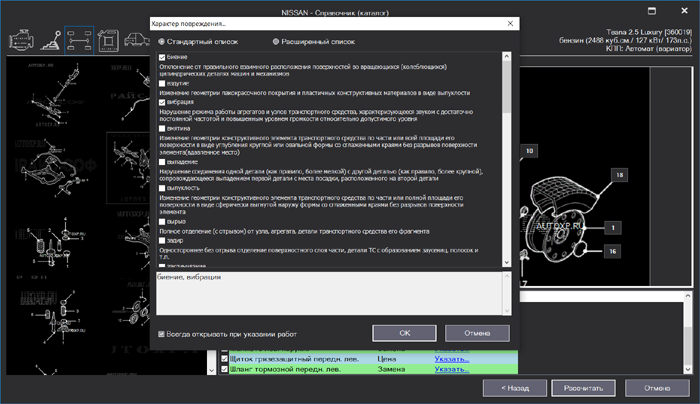
Task: Toggle checkbox for Шланг тормозной передн. лев.
Action: click(x=225, y=369)
